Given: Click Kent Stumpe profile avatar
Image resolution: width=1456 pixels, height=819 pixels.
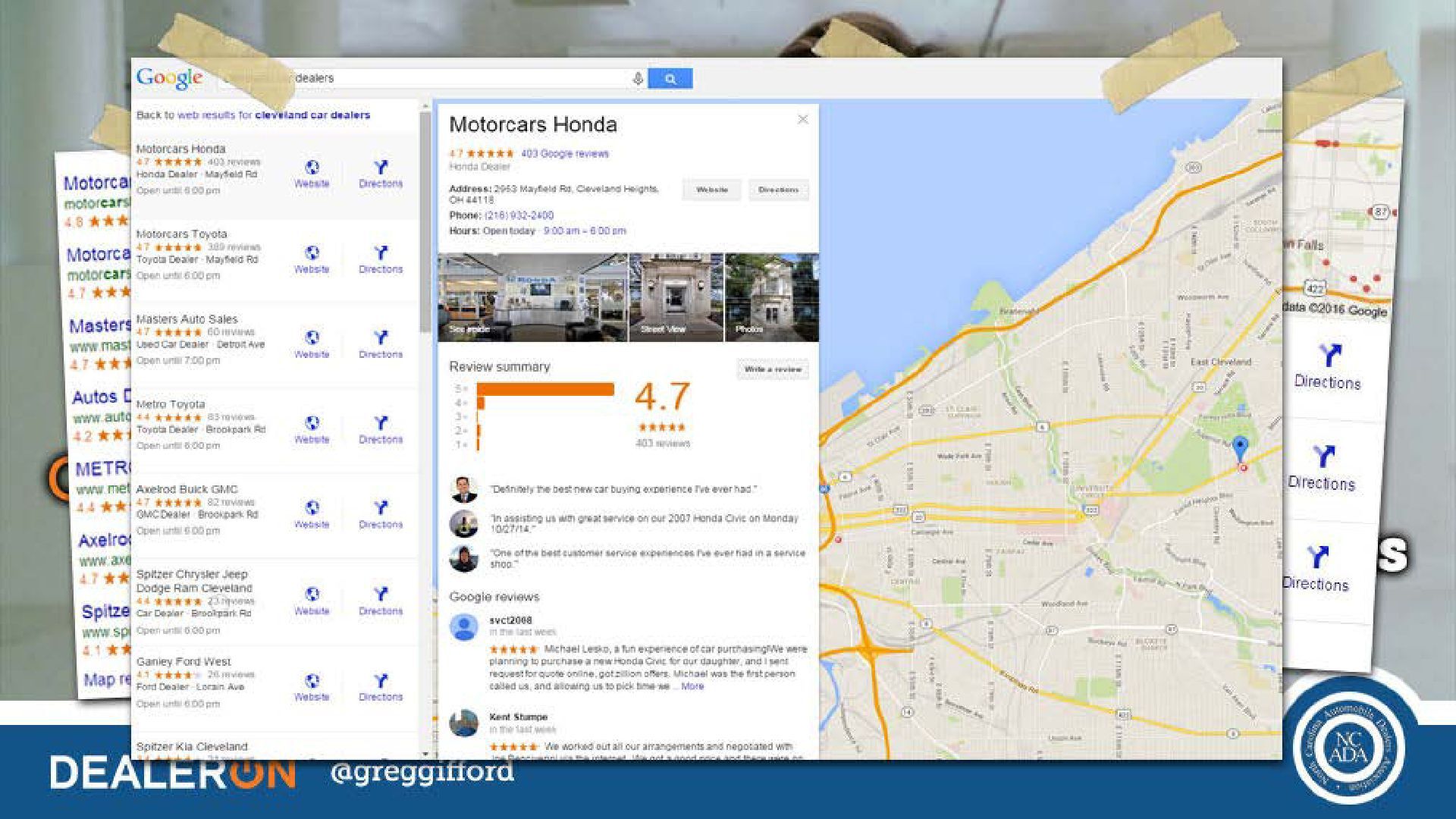Looking at the screenshot, I should (x=463, y=723).
